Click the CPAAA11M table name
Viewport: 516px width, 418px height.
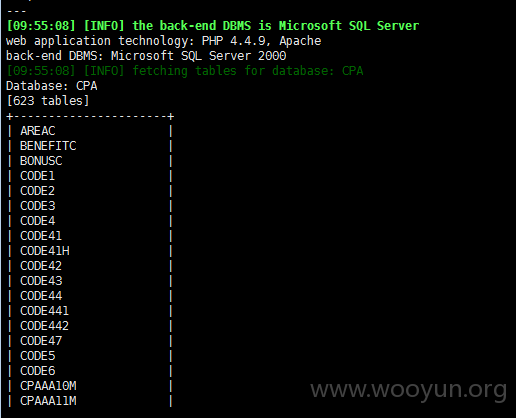tap(48, 401)
